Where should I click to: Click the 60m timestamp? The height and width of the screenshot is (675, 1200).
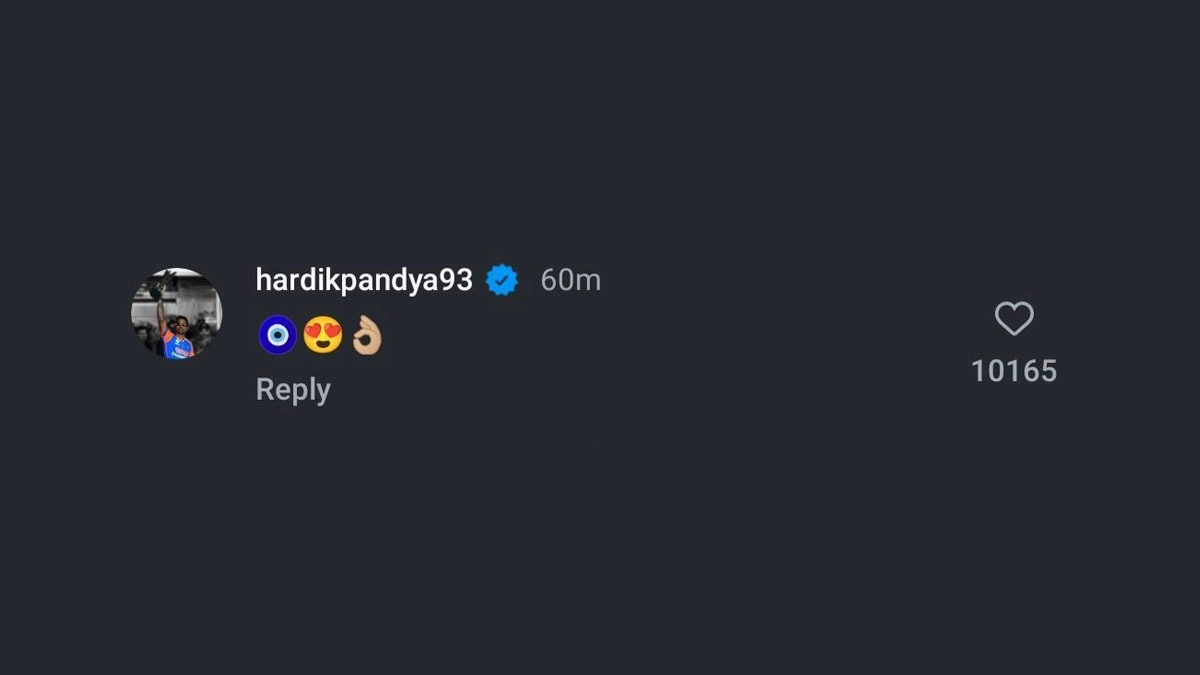click(571, 281)
